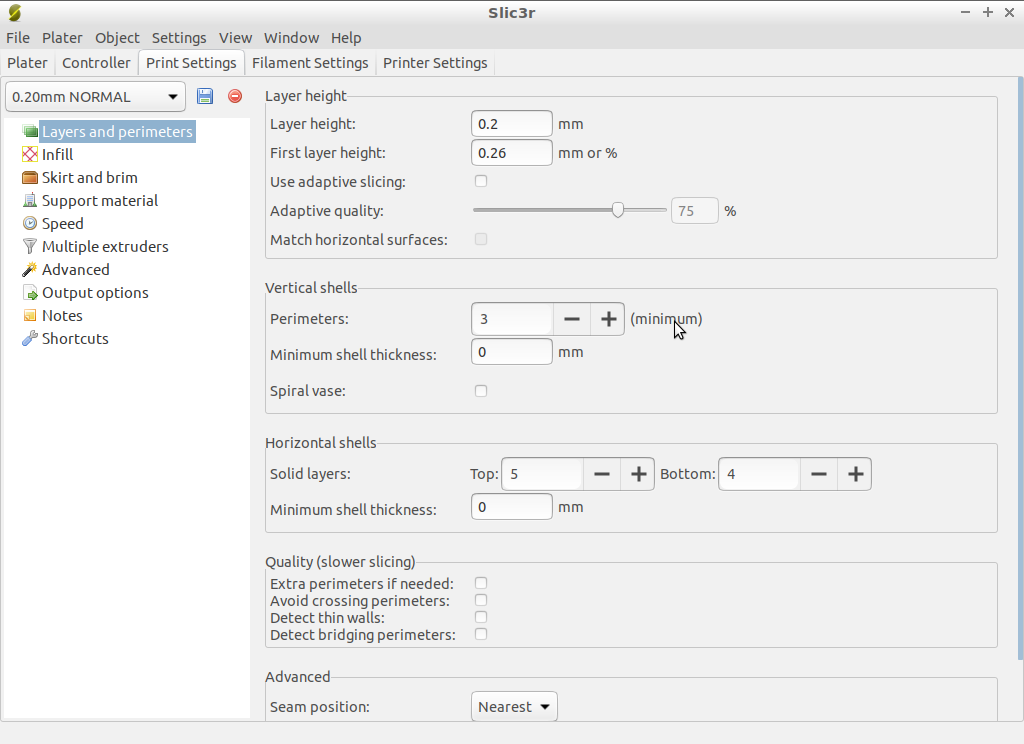Click the red delete preset icon
1024x744 pixels.
point(235,96)
